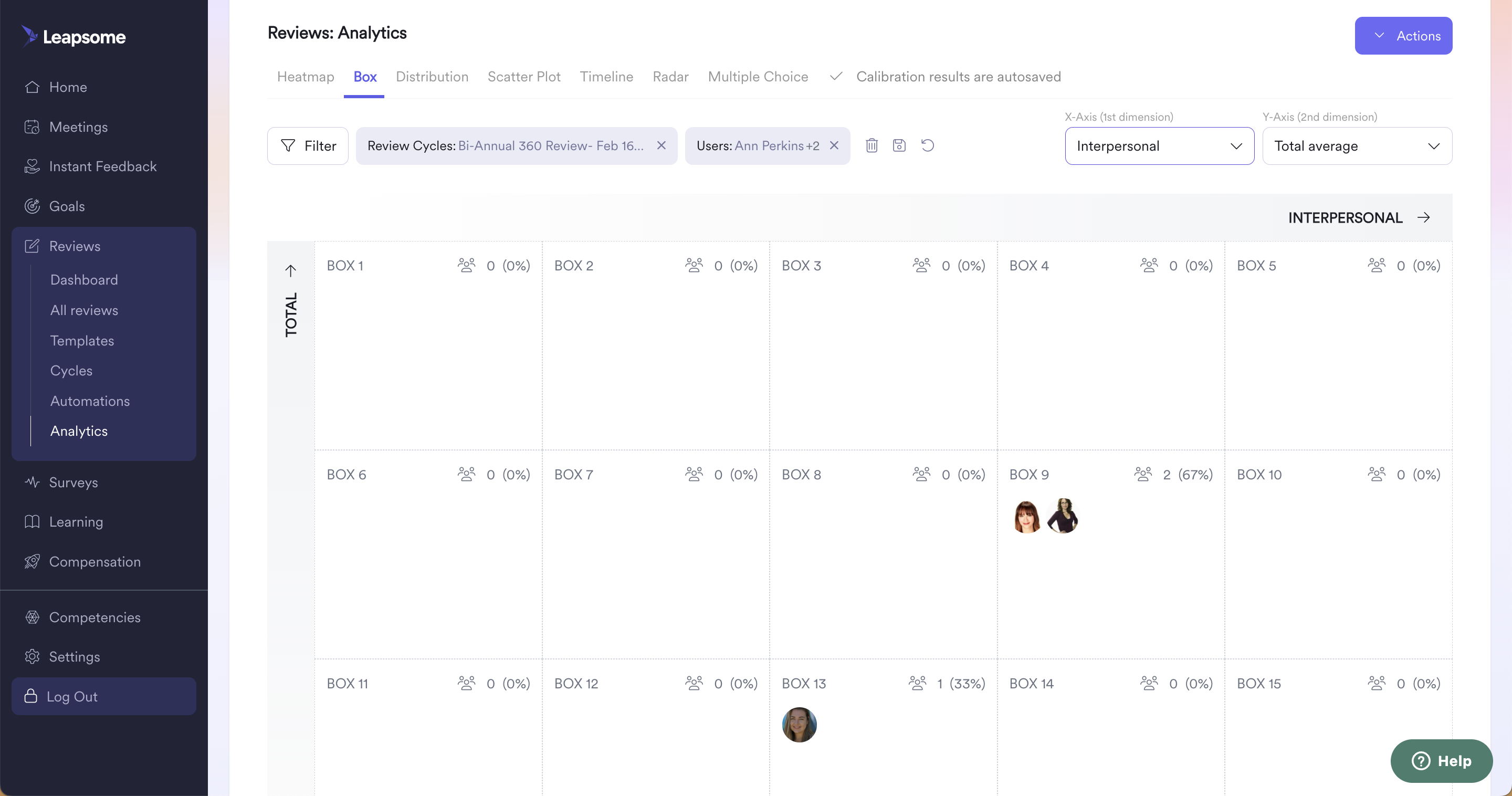Click the people icon in Box 15
This screenshot has height=796, width=1512.
pos(1377,683)
